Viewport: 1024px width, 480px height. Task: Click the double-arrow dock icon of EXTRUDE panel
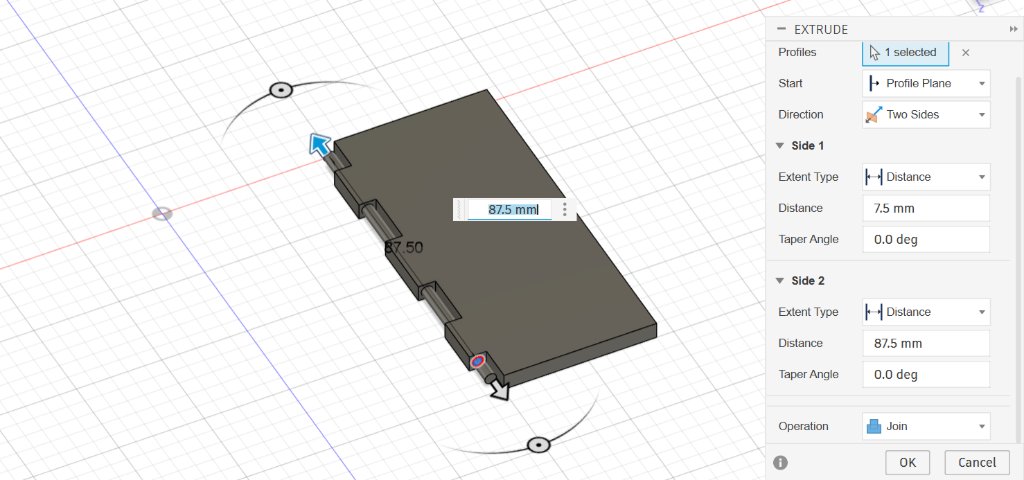click(1013, 30)
